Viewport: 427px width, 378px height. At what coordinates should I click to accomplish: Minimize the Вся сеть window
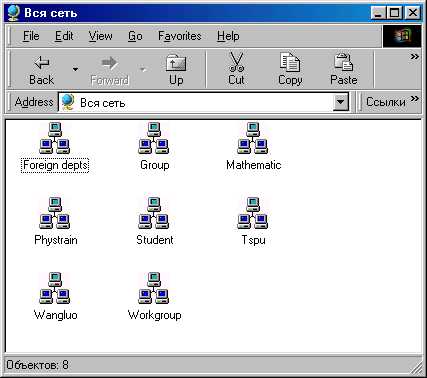click(378, 13)
